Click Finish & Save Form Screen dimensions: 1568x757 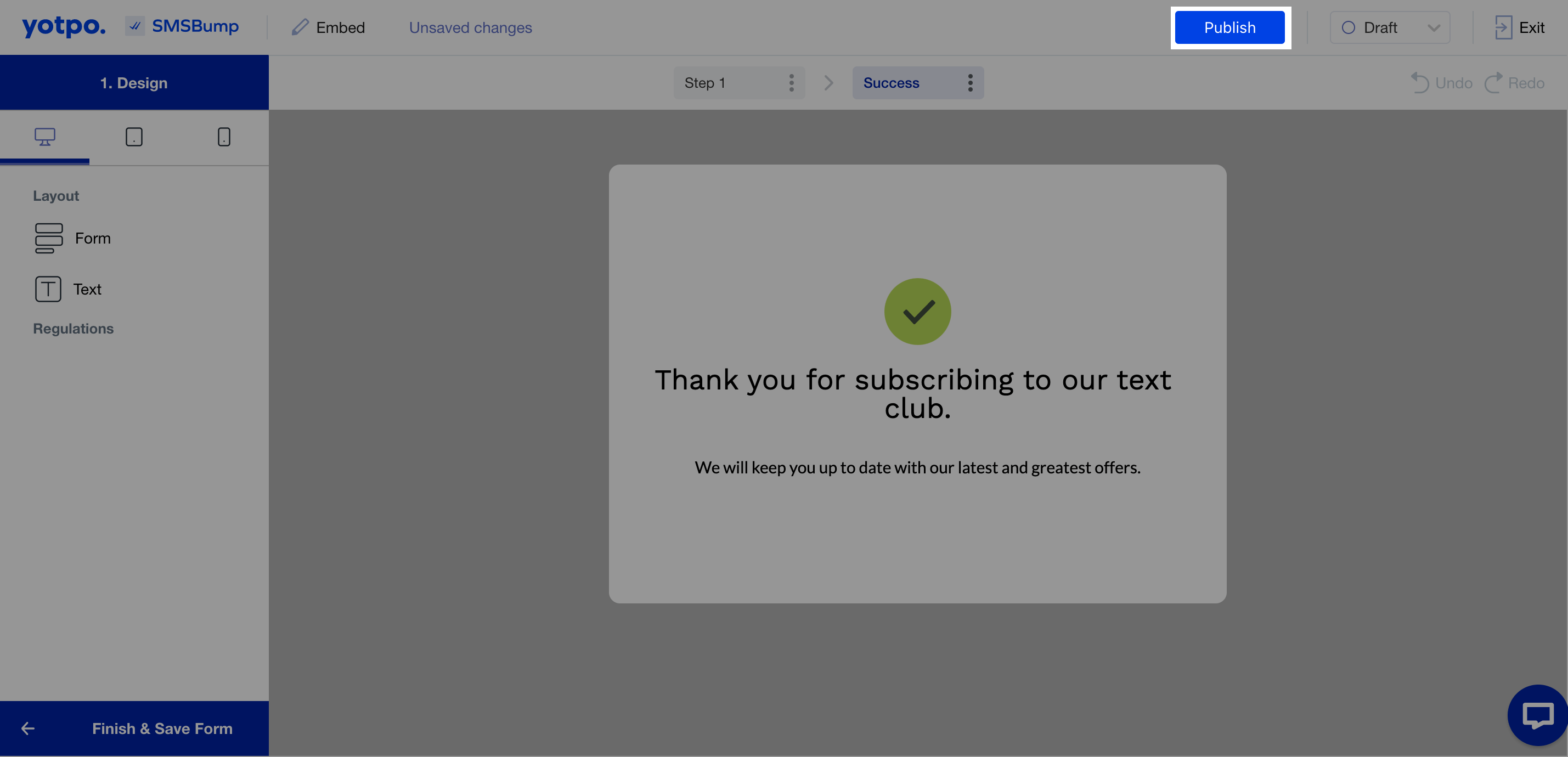pos(162,728)
